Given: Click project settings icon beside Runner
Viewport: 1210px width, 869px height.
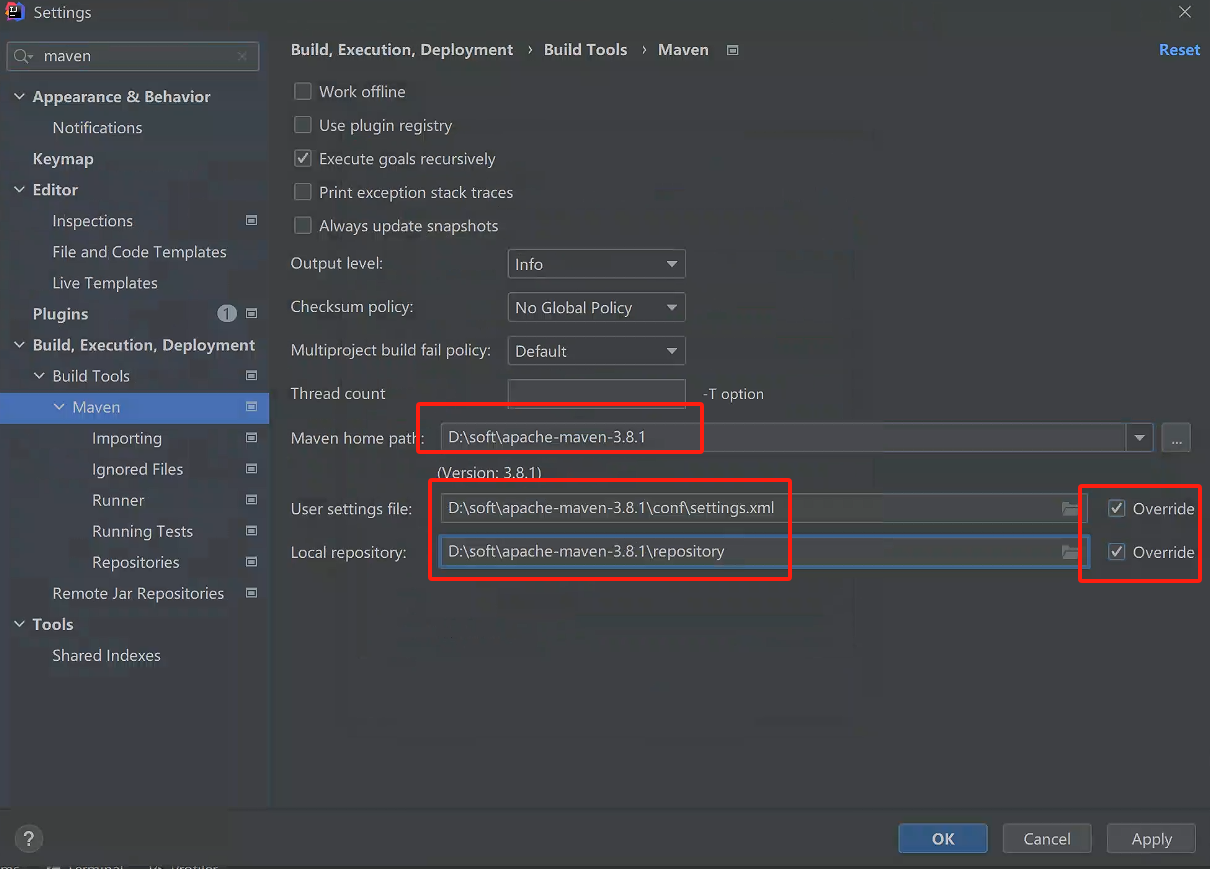Looking at the screenshot, I should (251, 500).
